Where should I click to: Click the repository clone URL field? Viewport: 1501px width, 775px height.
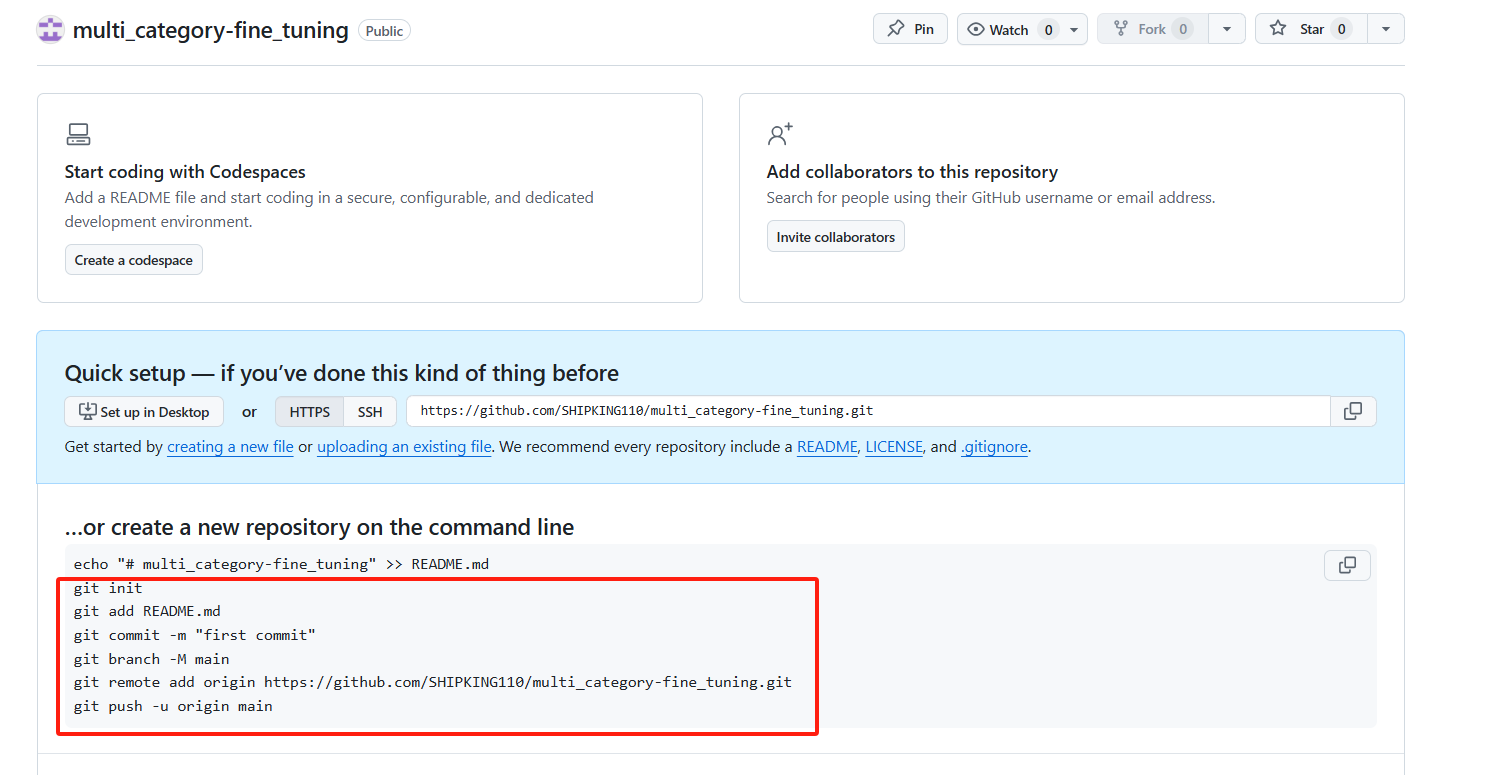coord(868,411)
